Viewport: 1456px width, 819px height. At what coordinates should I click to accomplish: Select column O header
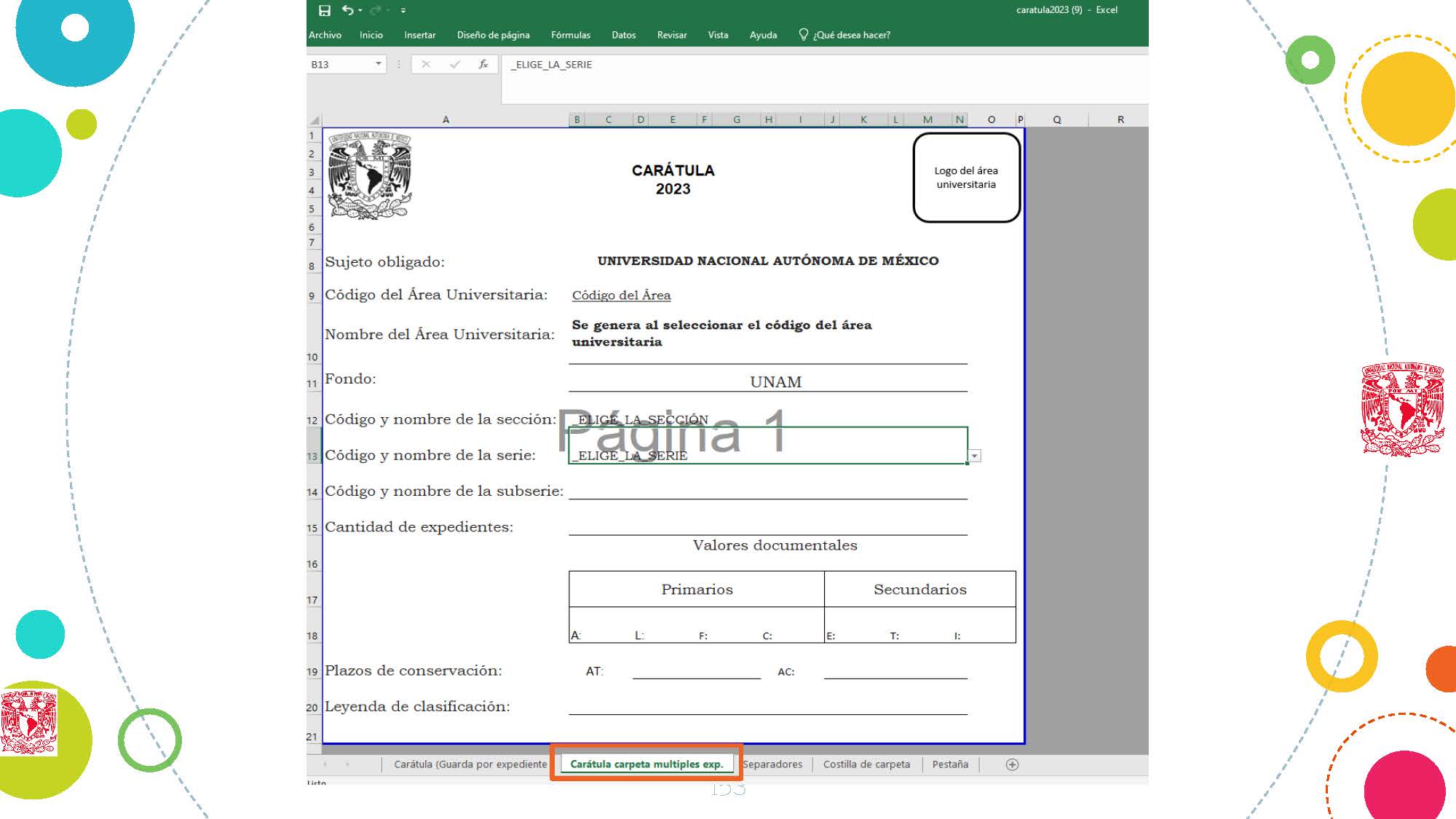pyautogui.click(x=992, y=119)
